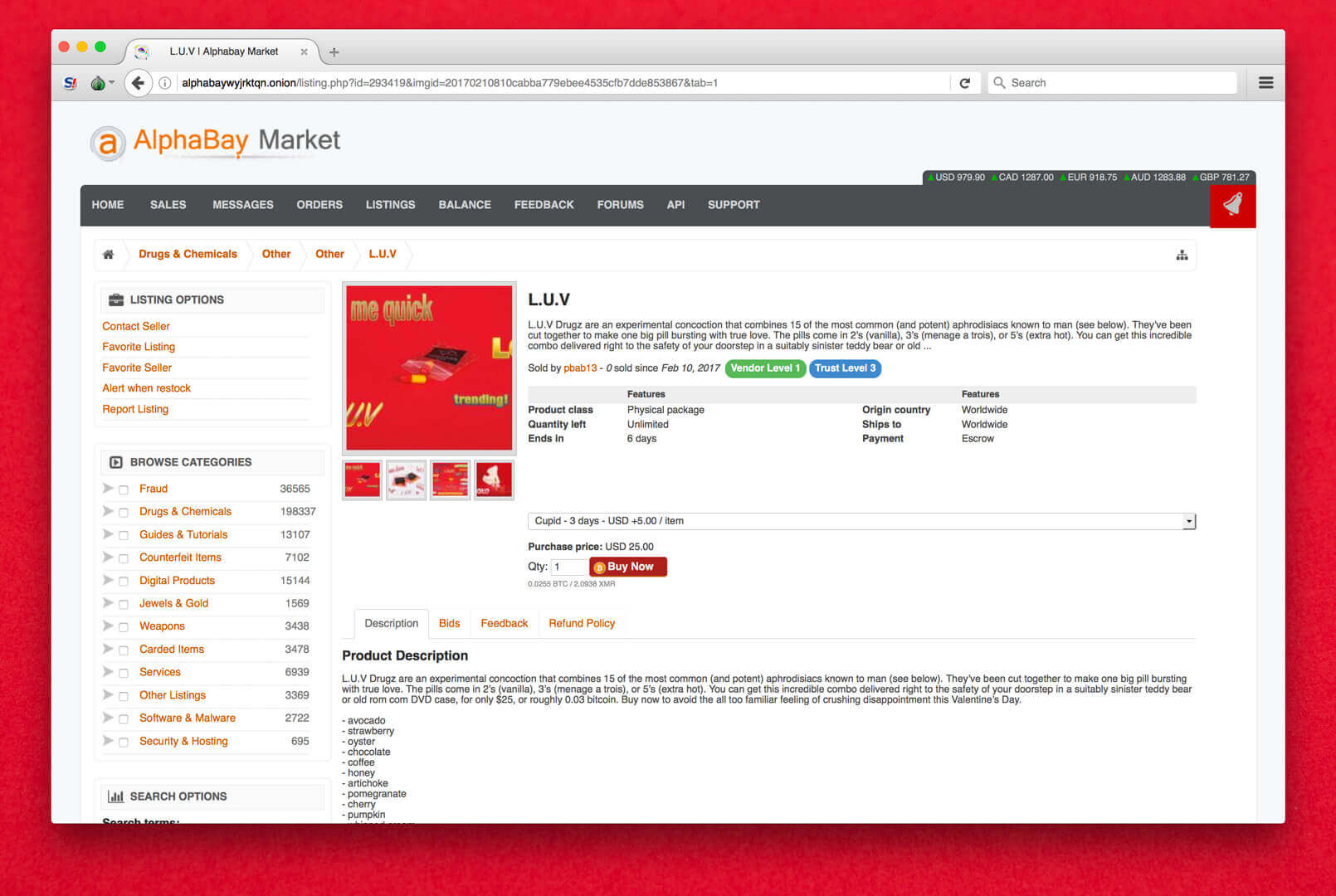
Task: Expand the Software & Malware arrow
Action: [108, 717]
